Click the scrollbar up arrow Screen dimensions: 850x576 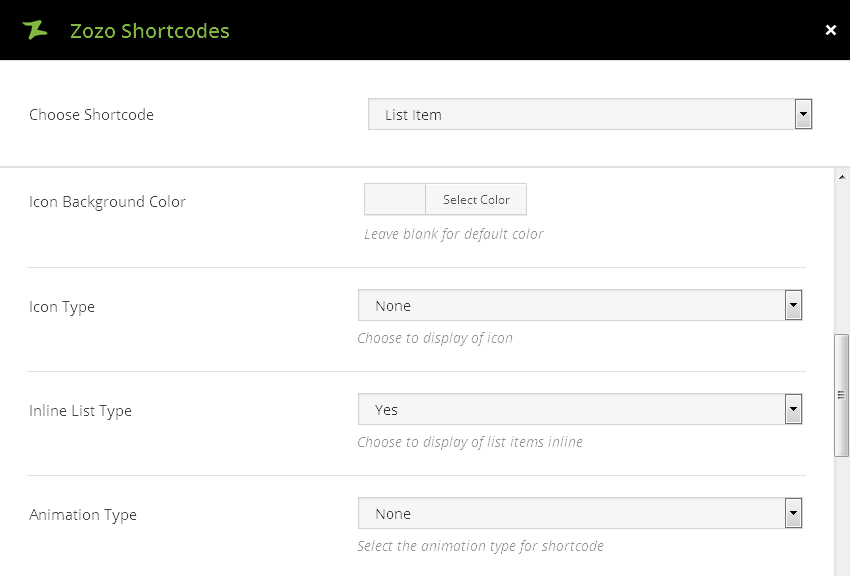click(841, 176)
